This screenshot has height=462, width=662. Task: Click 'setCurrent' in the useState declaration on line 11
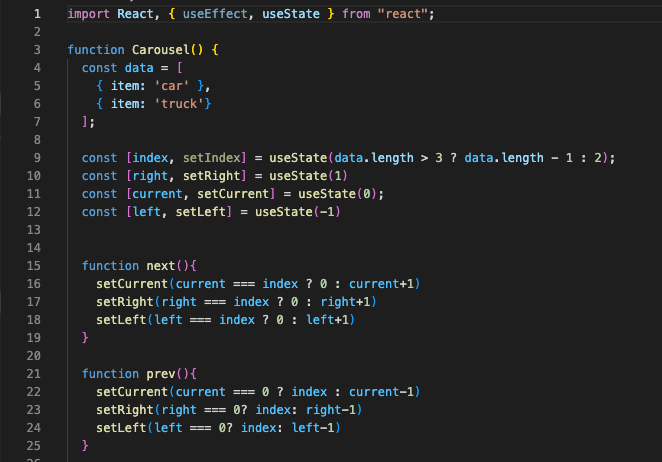click(233, 194)
